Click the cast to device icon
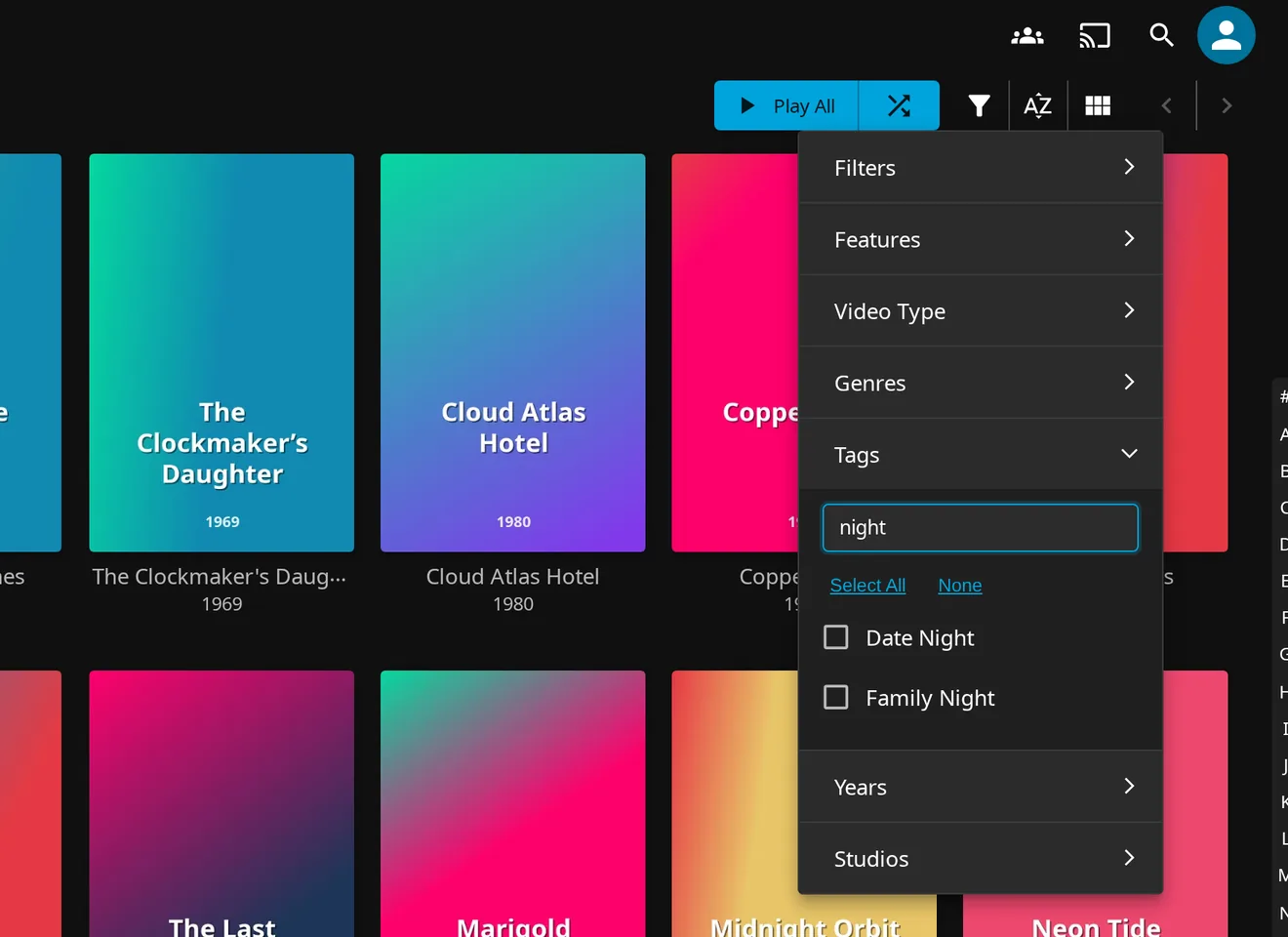1288x937 pixels. [1095, 36]
